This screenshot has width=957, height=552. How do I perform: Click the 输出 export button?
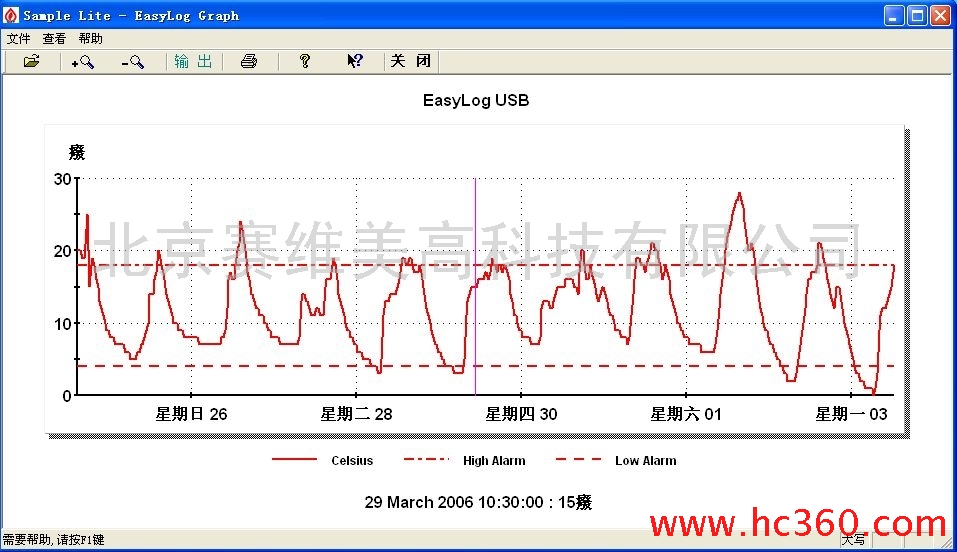[193, 61]
